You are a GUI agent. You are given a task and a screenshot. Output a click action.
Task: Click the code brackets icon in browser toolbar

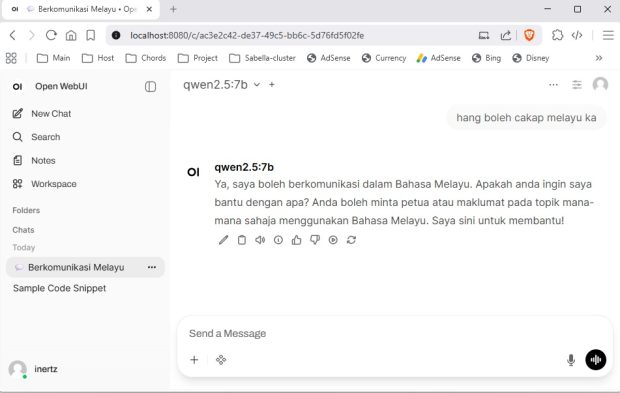(x=577, y=36)
